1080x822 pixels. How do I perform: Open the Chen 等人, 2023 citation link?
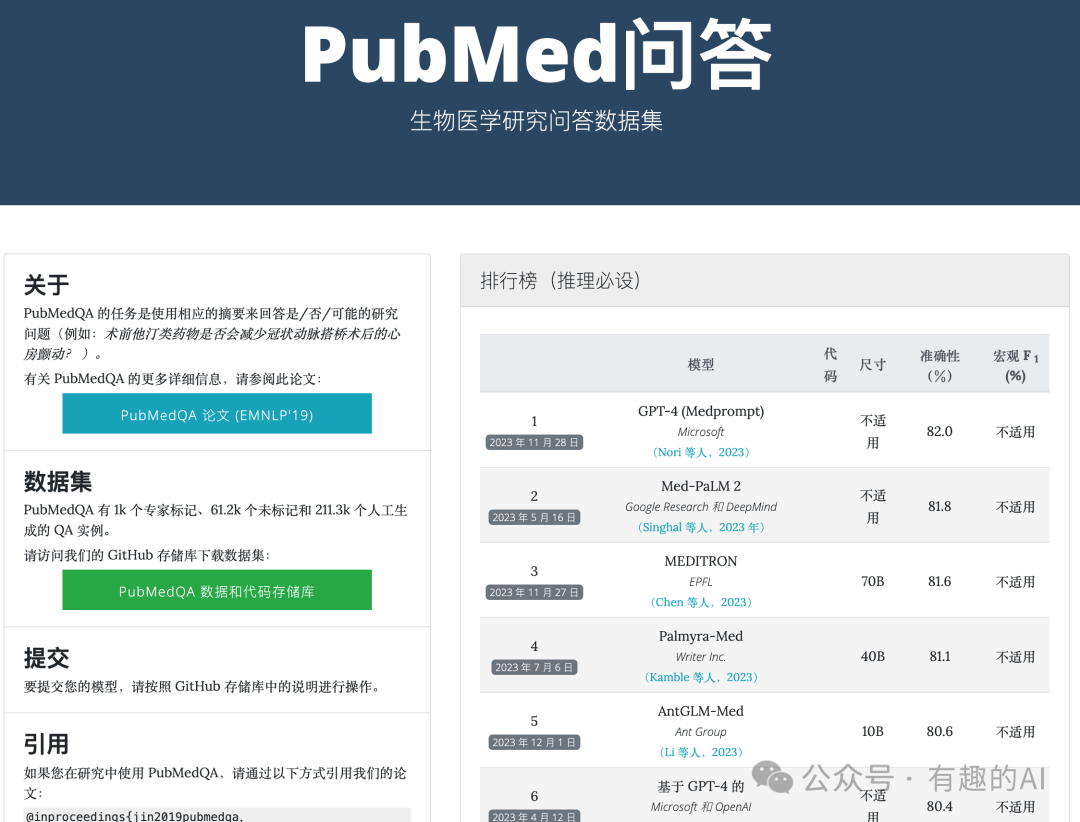pos(700,602)
